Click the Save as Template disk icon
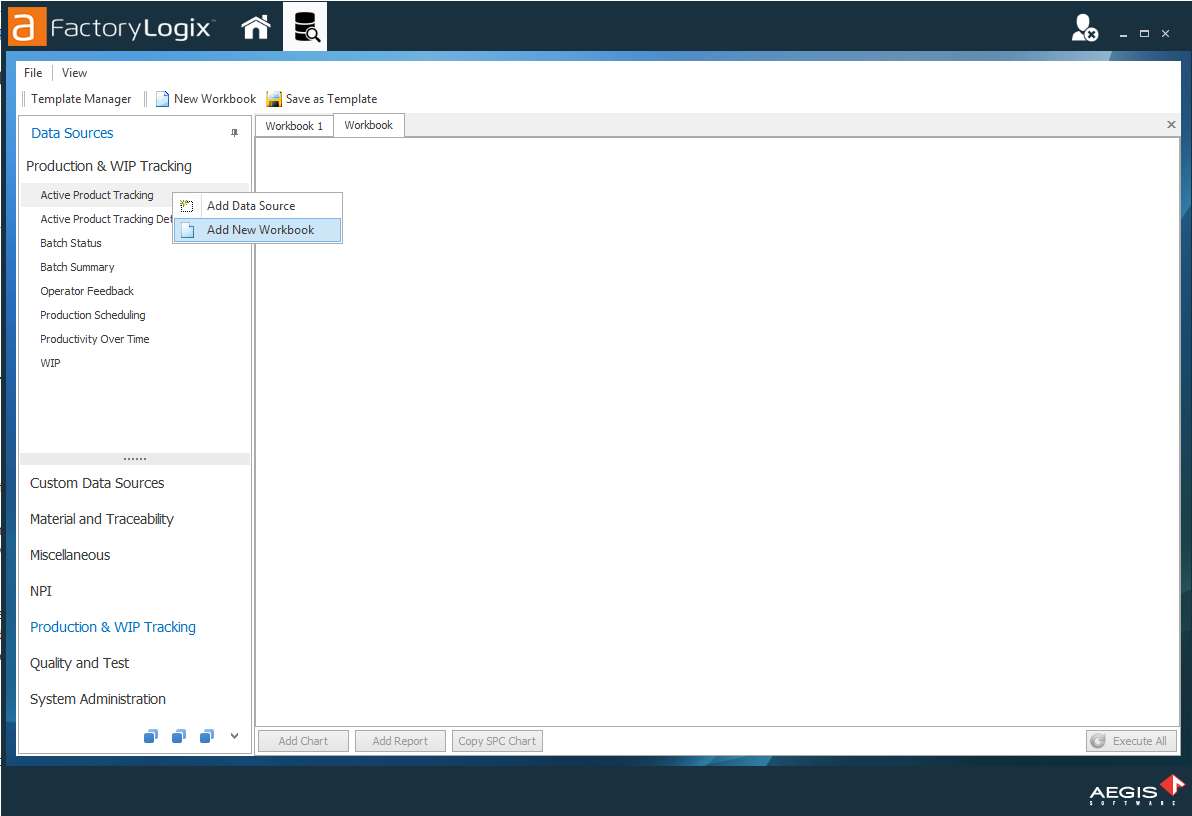This screenshot has height=816, width=1192. (273, 98)
